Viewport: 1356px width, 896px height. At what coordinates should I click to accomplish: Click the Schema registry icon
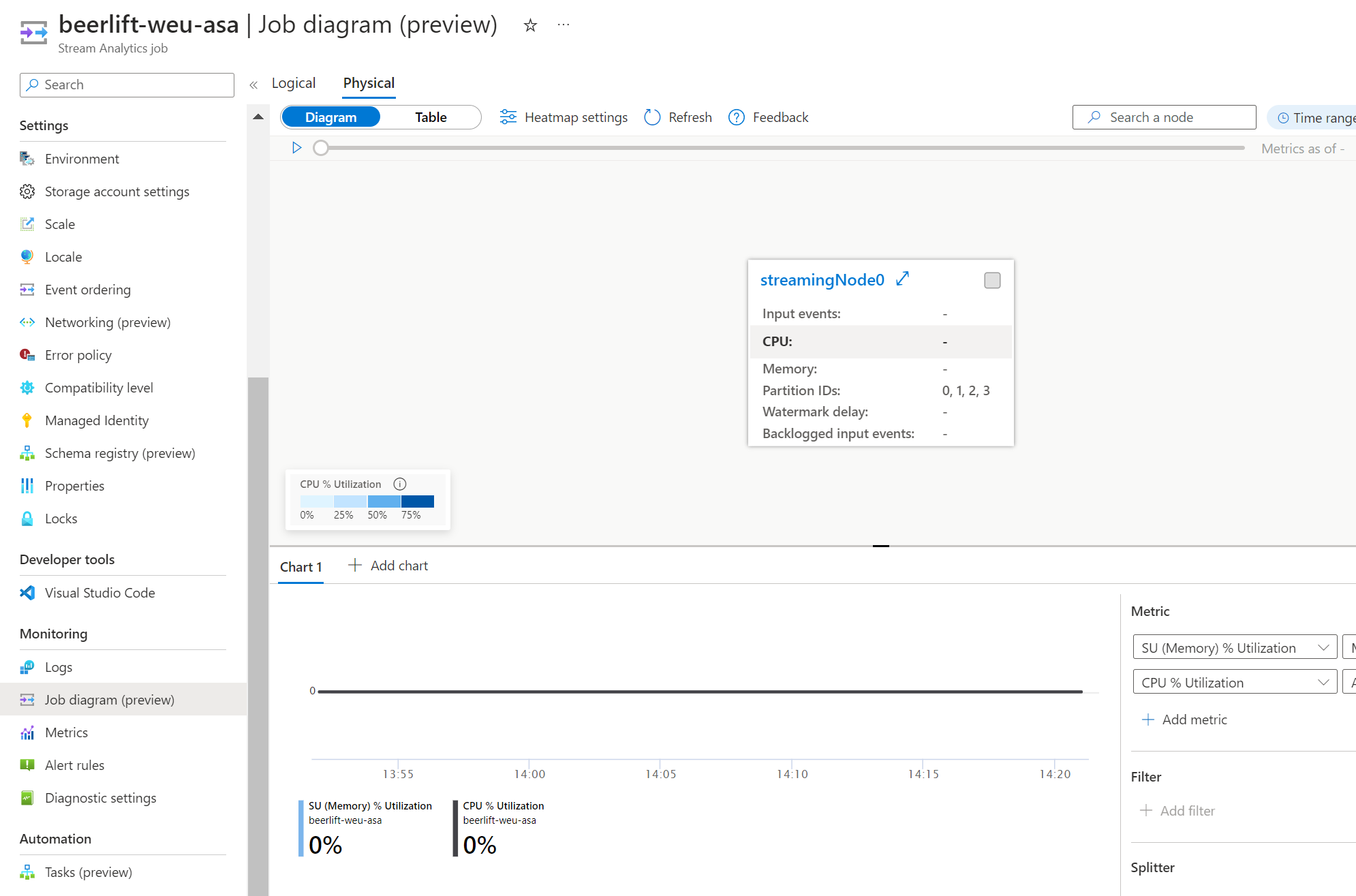click(27, 453)
